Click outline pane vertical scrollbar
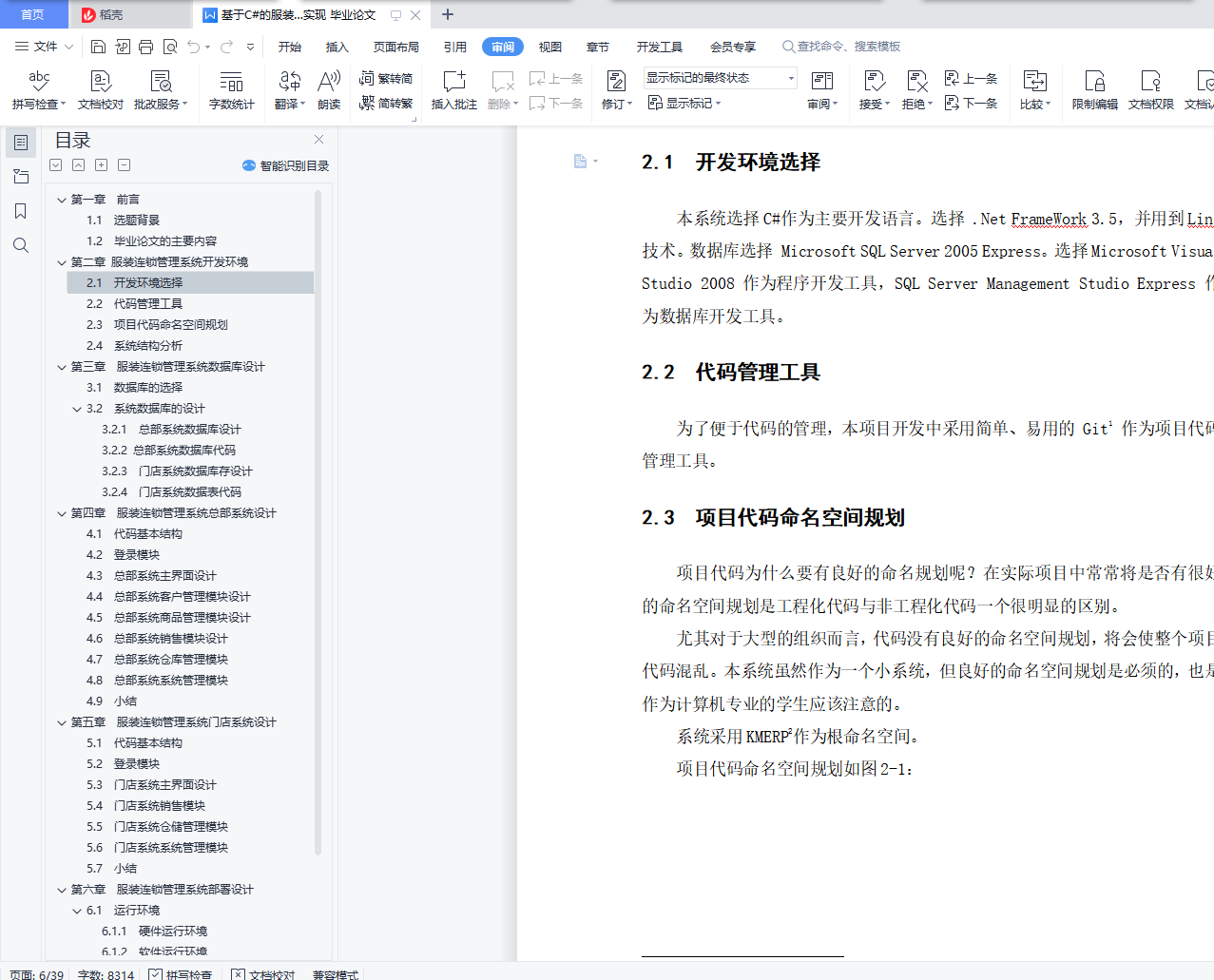Screen dimensions: 1214x980 coord(318,523)
